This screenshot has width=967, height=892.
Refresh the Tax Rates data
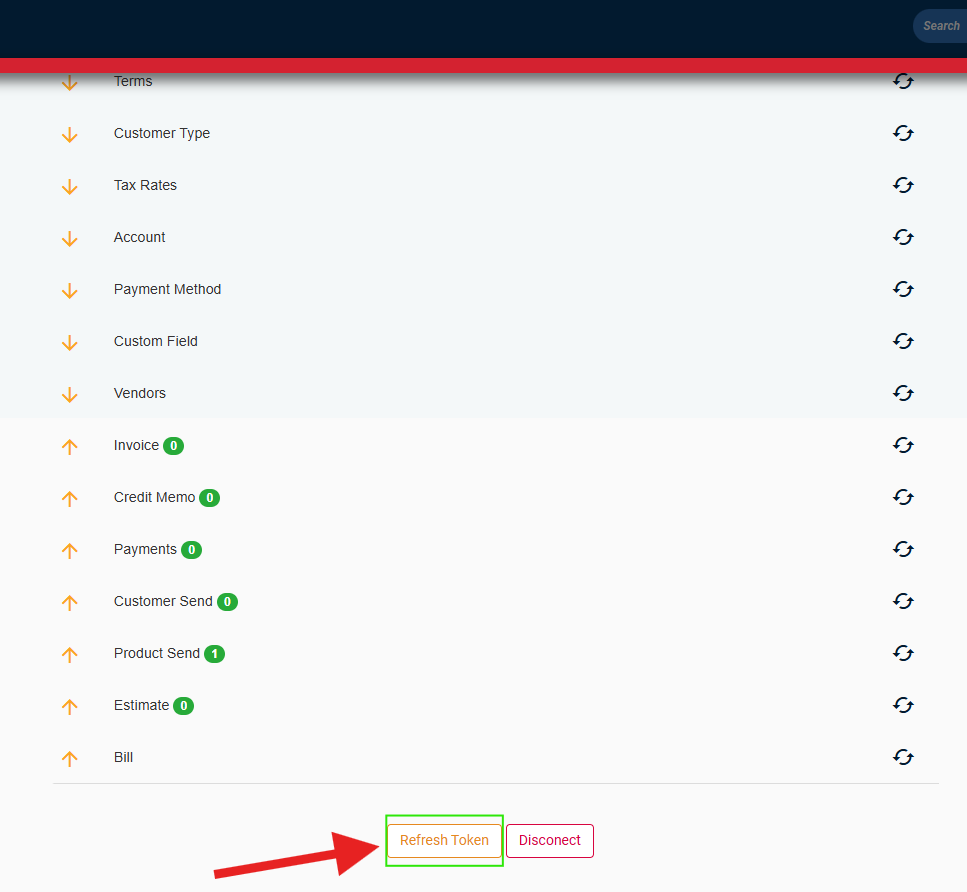coord(903,185)
